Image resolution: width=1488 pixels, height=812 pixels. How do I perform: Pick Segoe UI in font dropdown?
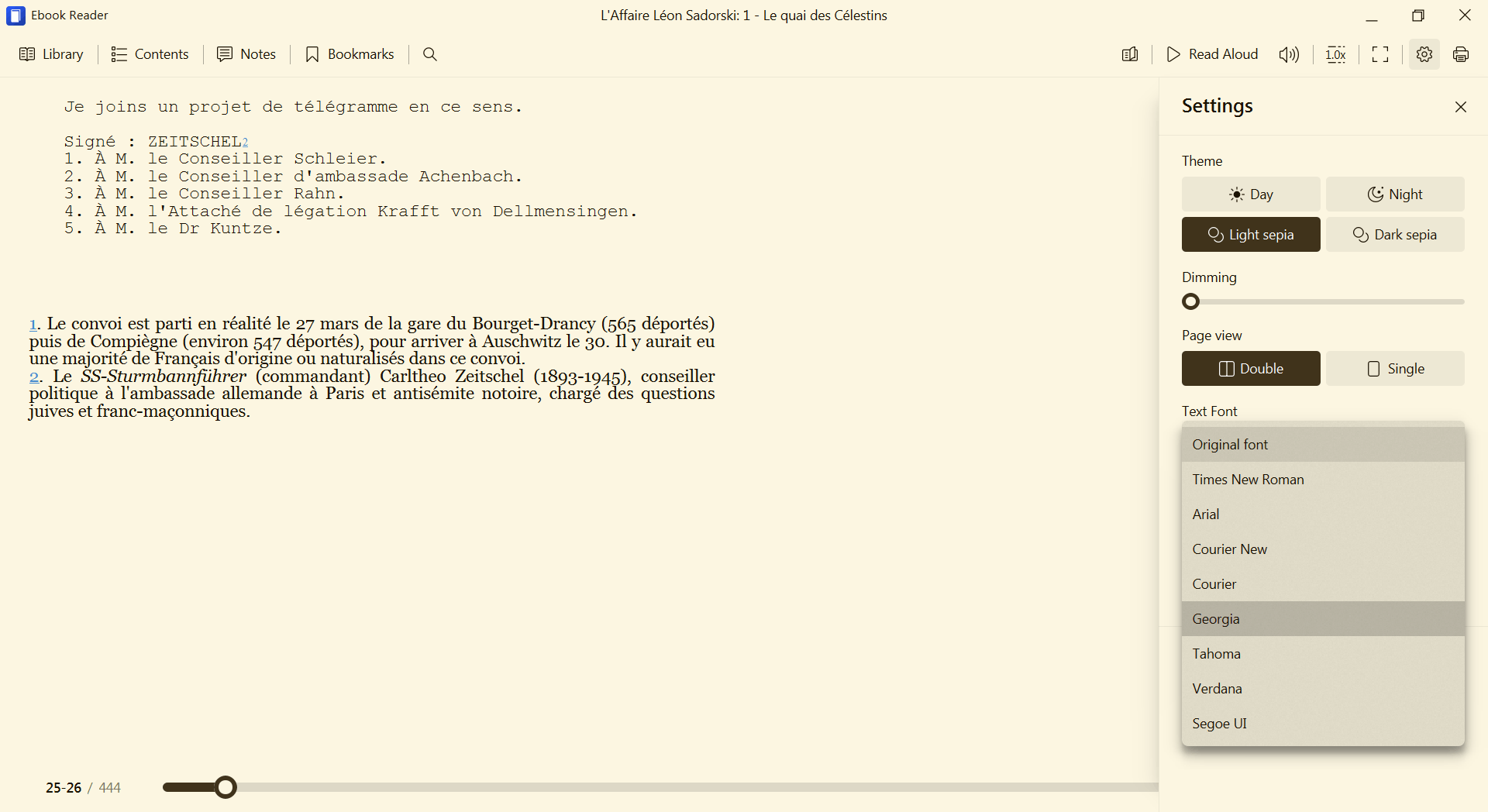pyautogui.click(x=1322, y=724)
